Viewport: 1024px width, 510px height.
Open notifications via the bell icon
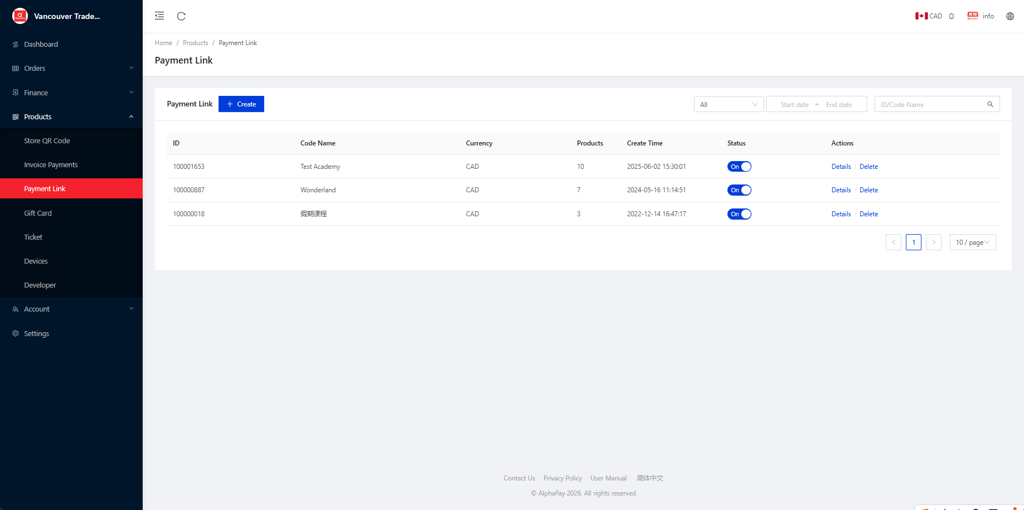click(x=951, y=16)
